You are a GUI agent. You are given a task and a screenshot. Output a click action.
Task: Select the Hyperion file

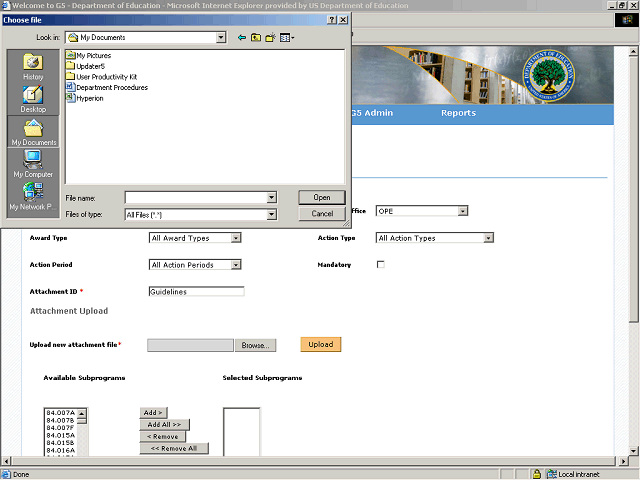(x=85, y=98)
